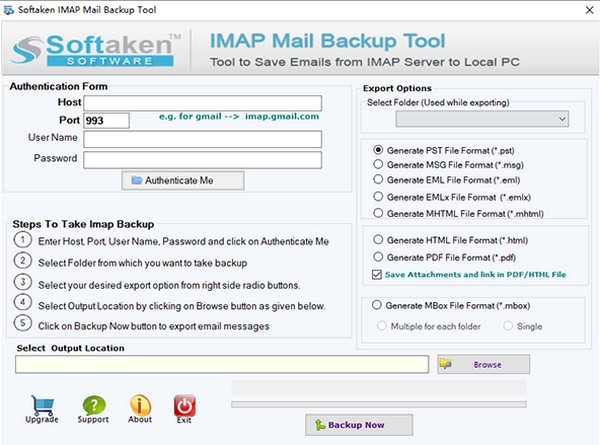Select Multiple for each folder radio
This screenshot has width=600, height=445.
[x=382, y=326]
